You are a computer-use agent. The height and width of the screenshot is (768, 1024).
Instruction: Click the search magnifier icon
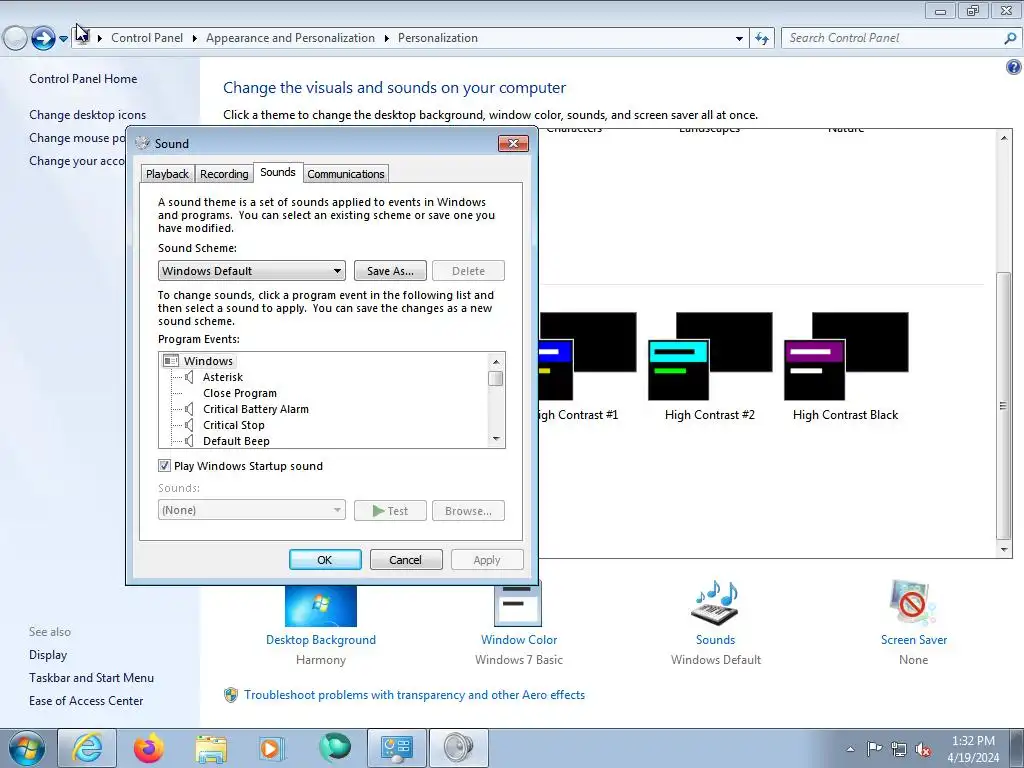[1010, 38]
